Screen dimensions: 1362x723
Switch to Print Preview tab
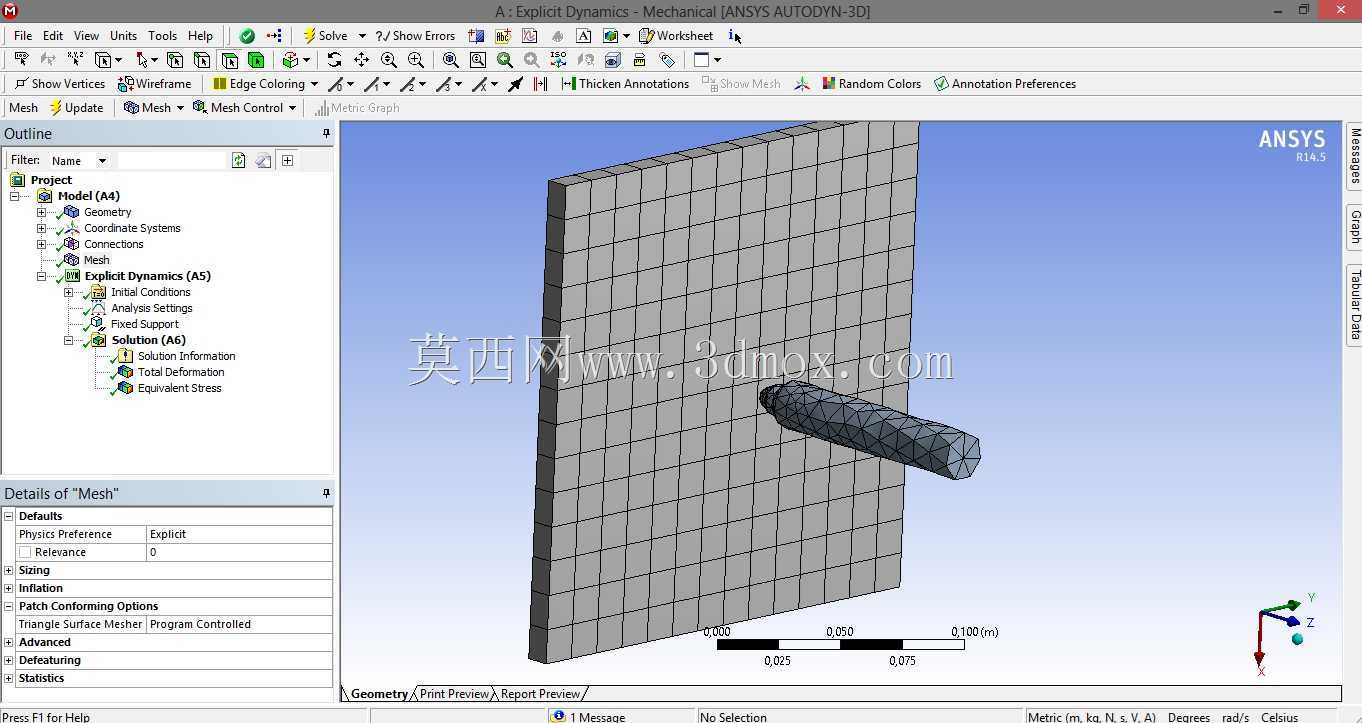454,694
